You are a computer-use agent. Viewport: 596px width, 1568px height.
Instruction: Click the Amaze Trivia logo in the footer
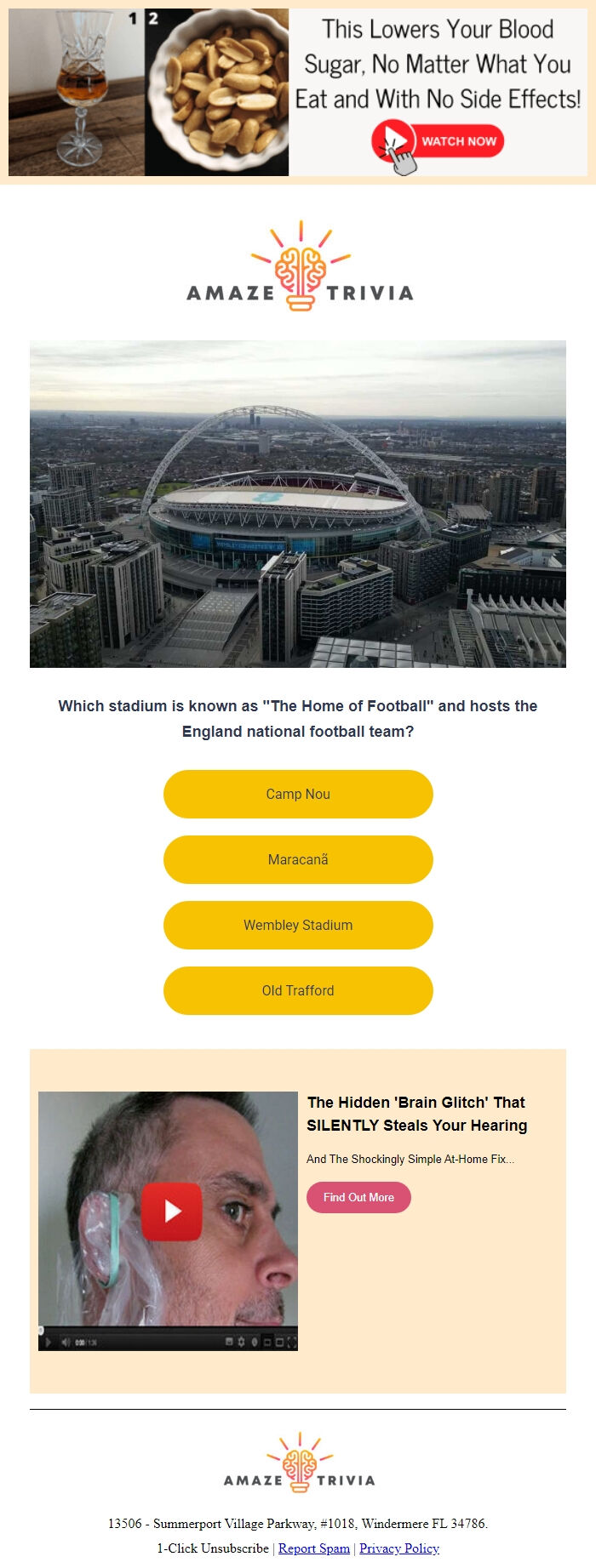tap(298, 1462)
